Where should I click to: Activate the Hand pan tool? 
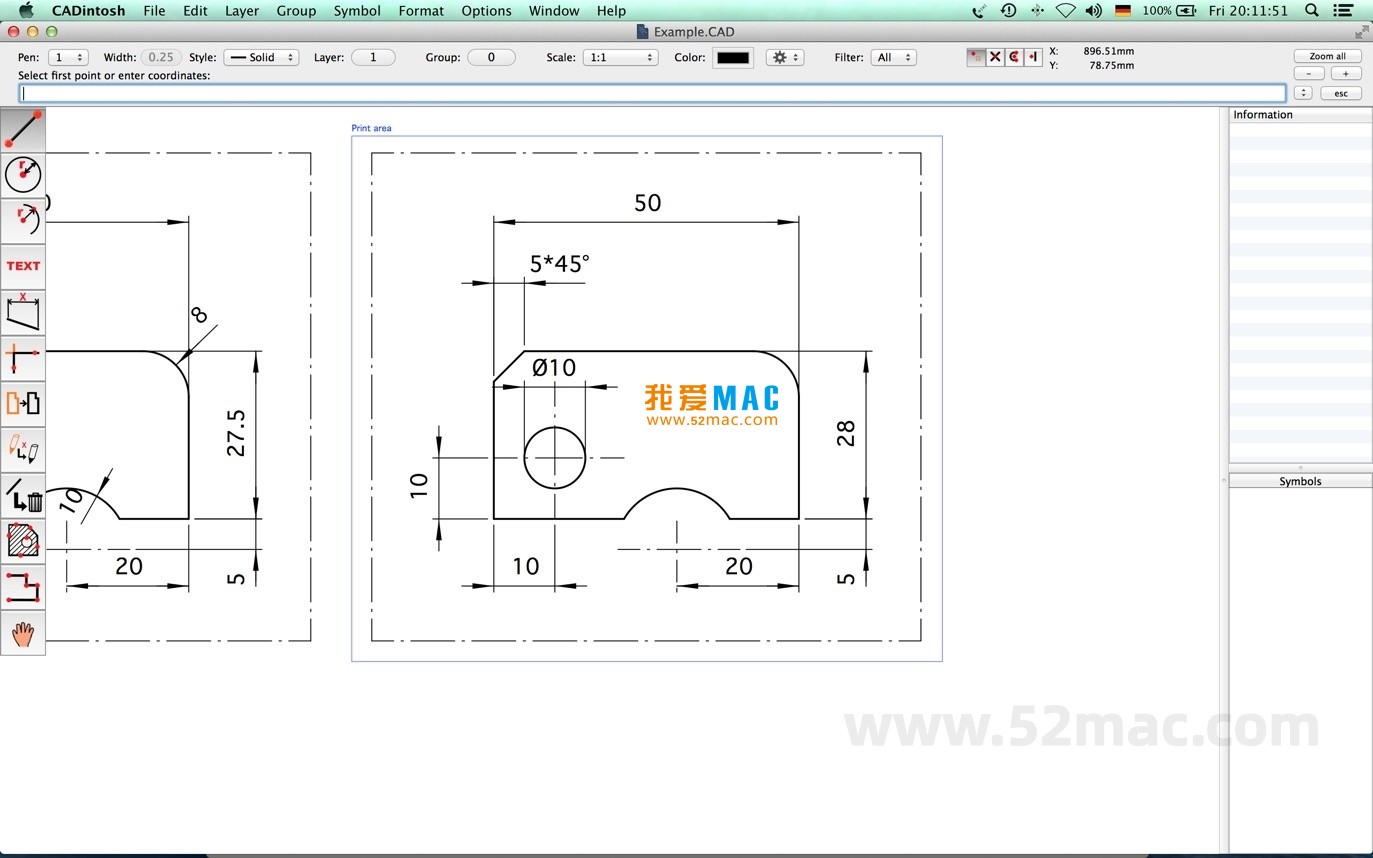[23, 632]
